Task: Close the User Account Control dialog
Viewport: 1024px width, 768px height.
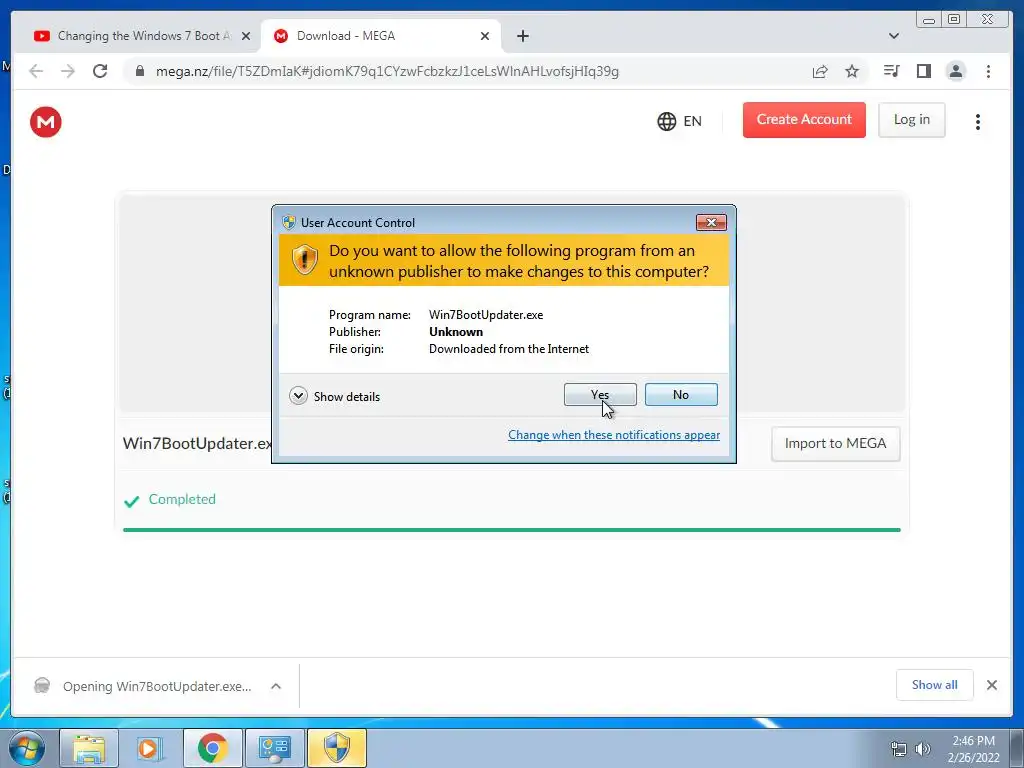Action: click(x=711, y=223)
